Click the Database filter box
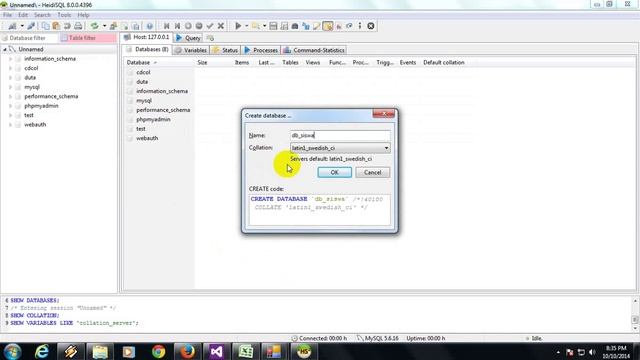Image resolution: width=640 pixels, height=360 pixels. 29,38
